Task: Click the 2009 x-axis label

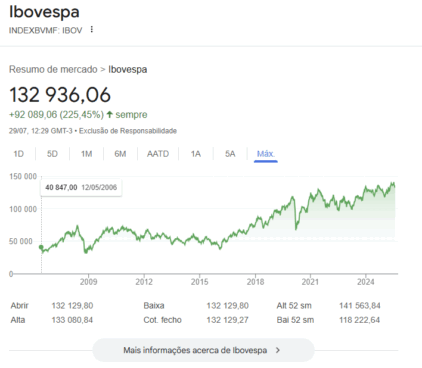Action: (x=89, y=282)
